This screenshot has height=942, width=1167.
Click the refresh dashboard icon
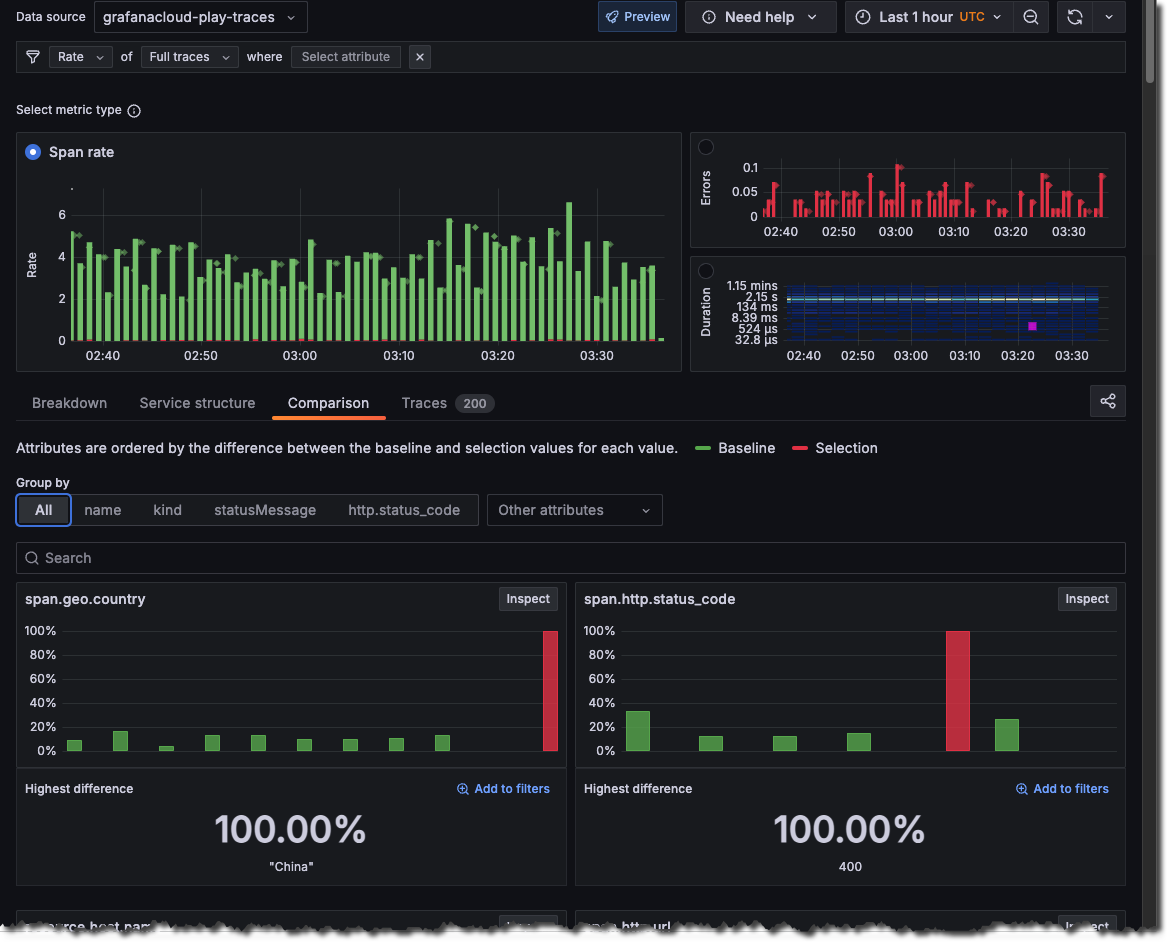click(x=1074, y=17)
